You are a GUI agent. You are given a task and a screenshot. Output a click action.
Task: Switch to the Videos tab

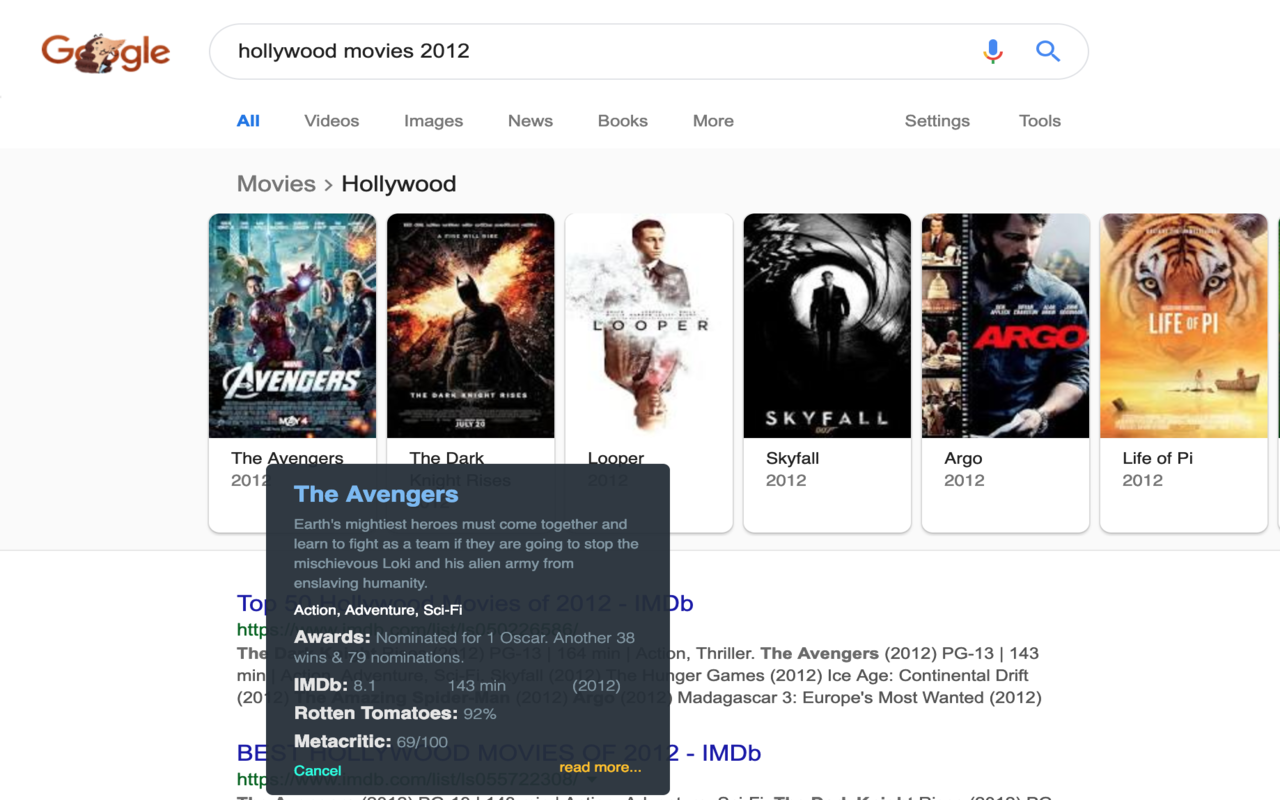[332, 121]
